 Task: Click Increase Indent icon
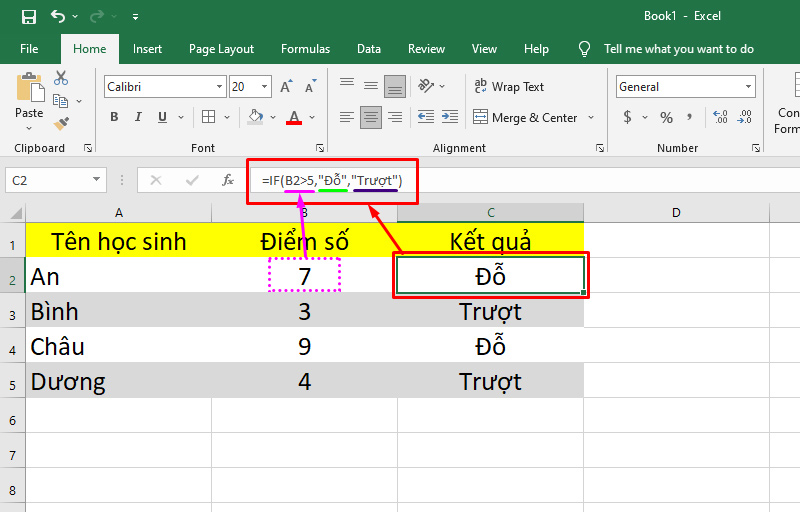click(449, 117)
